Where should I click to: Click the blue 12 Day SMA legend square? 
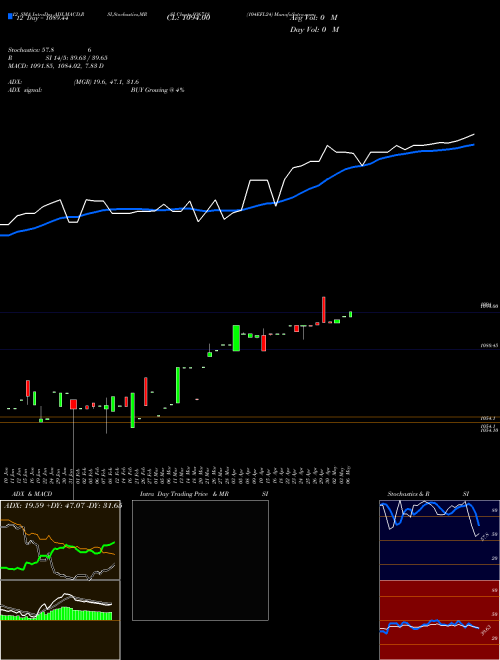tap(10, 16)
